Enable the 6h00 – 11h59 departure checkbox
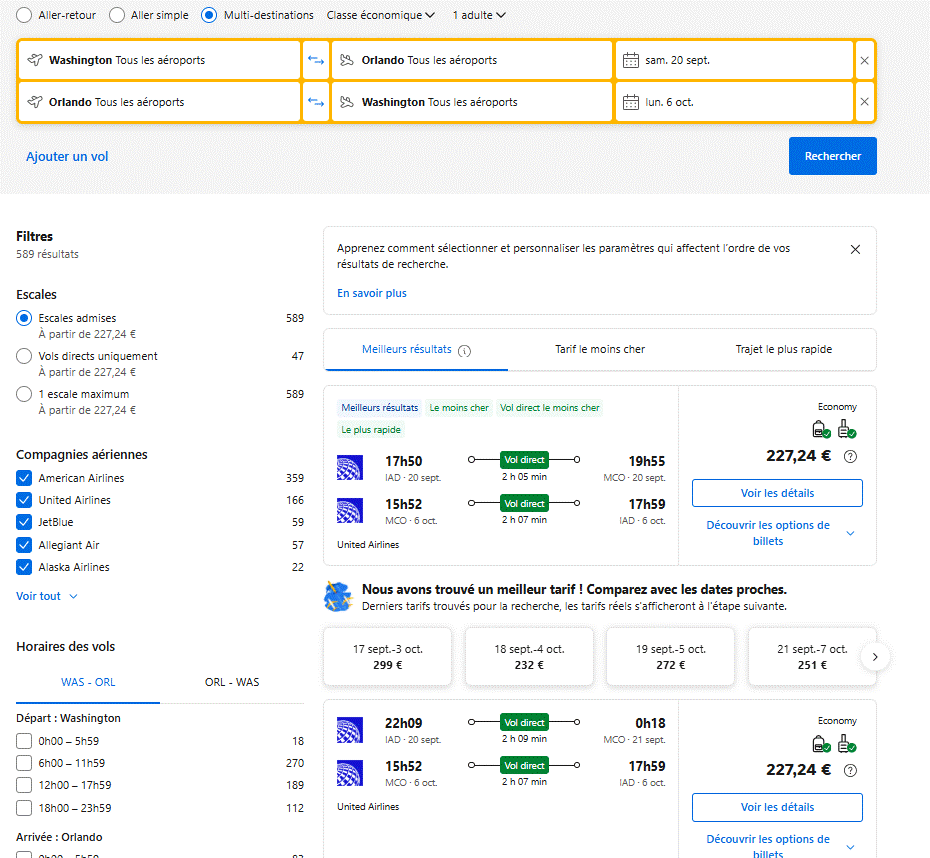930x858 pixels. click(24, 763)
